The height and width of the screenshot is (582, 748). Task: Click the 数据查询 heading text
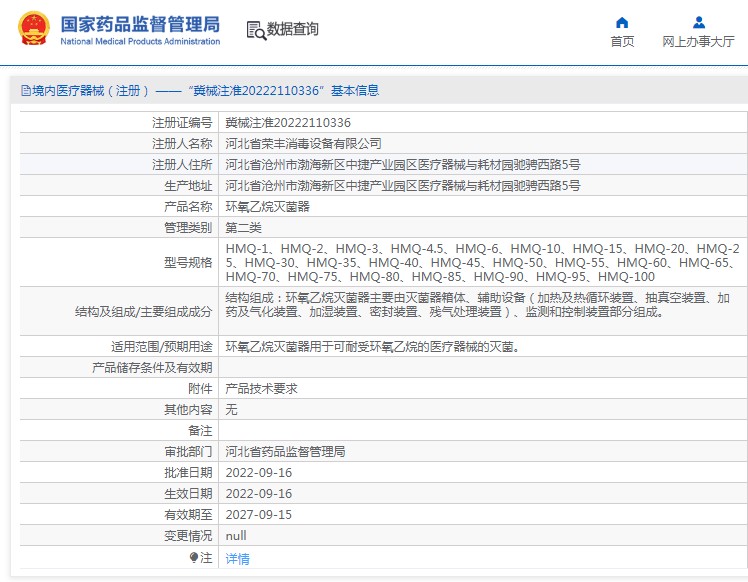pos(292,29)
